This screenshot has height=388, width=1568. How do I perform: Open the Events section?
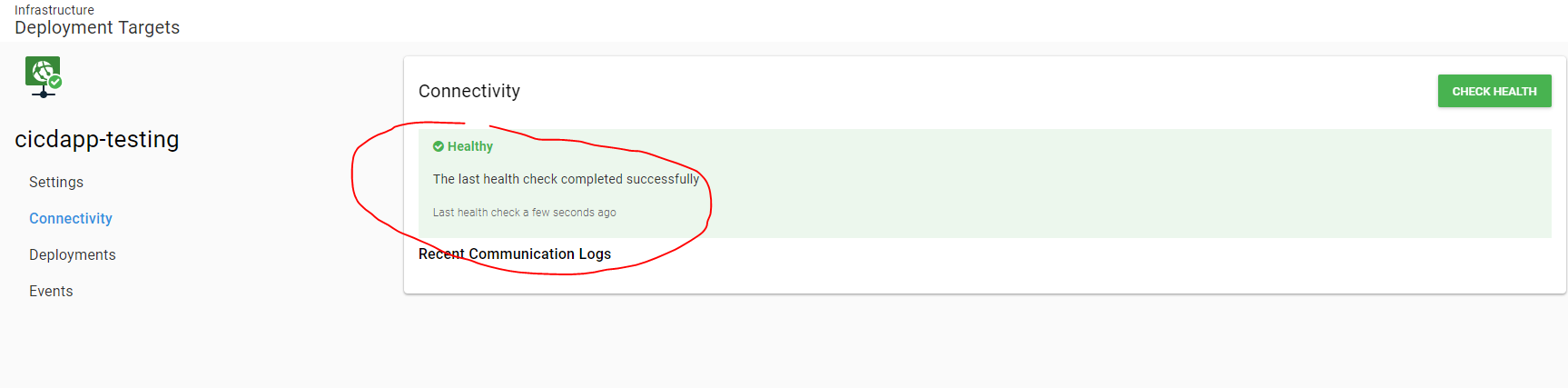pos(51,291)
